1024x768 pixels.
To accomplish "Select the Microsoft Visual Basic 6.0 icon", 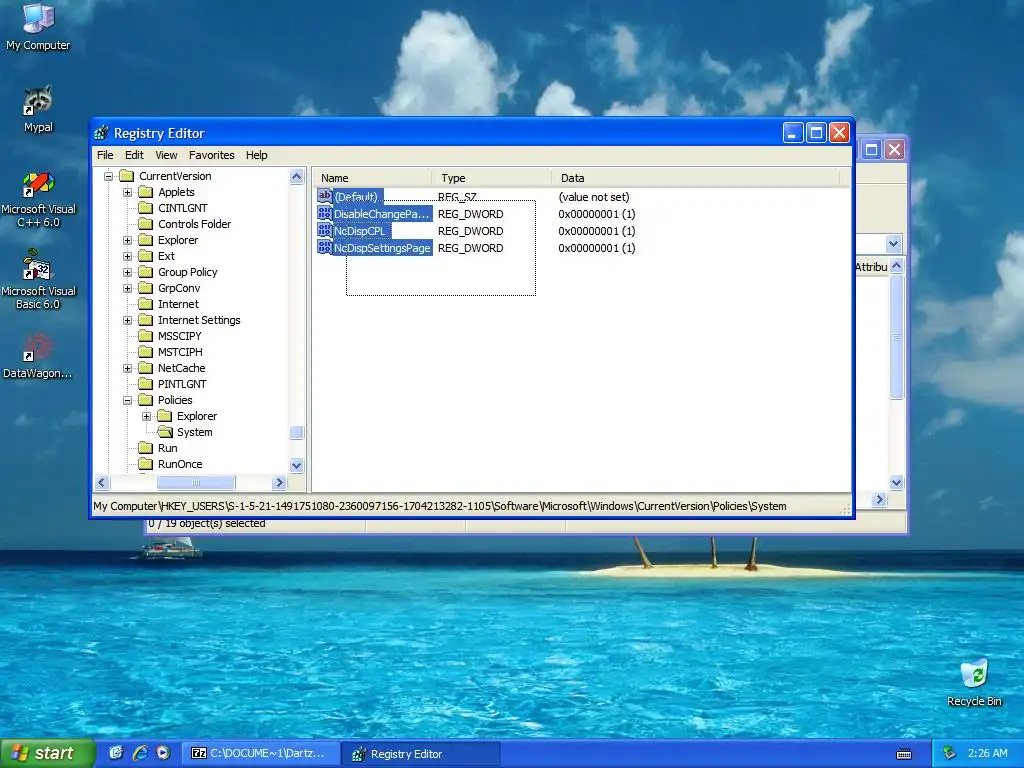I will (38, 280).
